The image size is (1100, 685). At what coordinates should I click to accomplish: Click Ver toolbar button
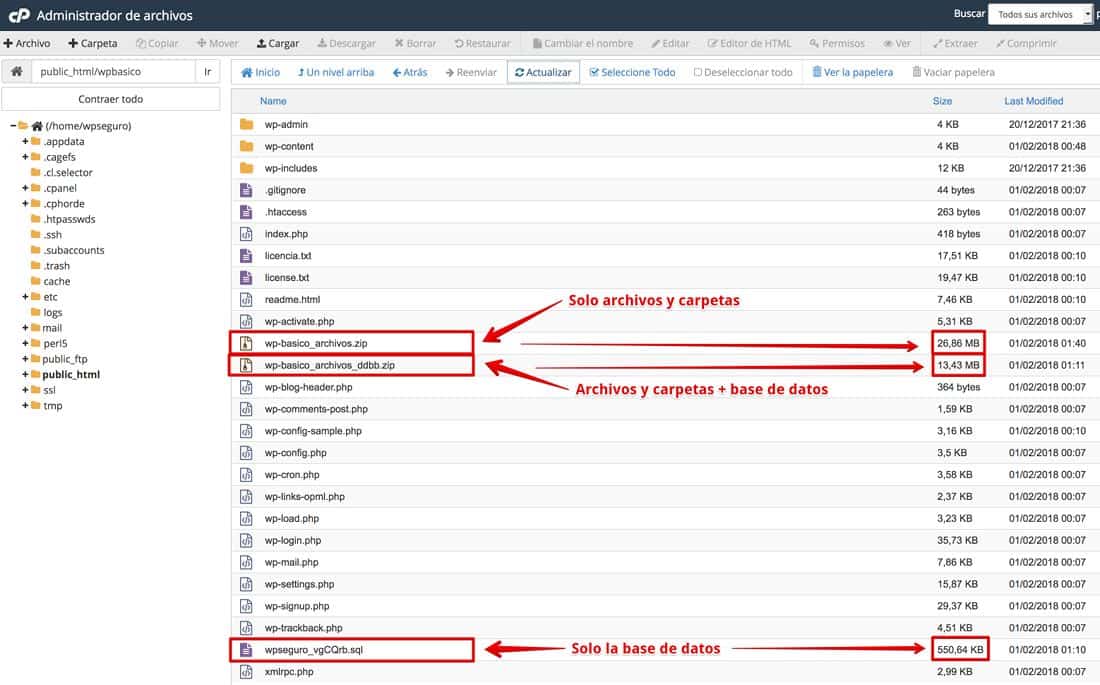pos(897,44)
